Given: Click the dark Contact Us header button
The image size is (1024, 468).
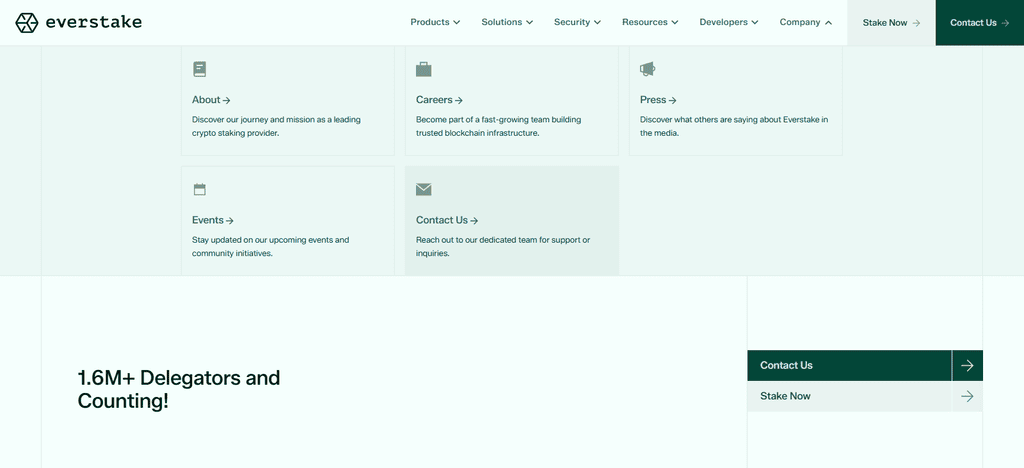Looking at the screenshot, I should [x=980, y=23].
